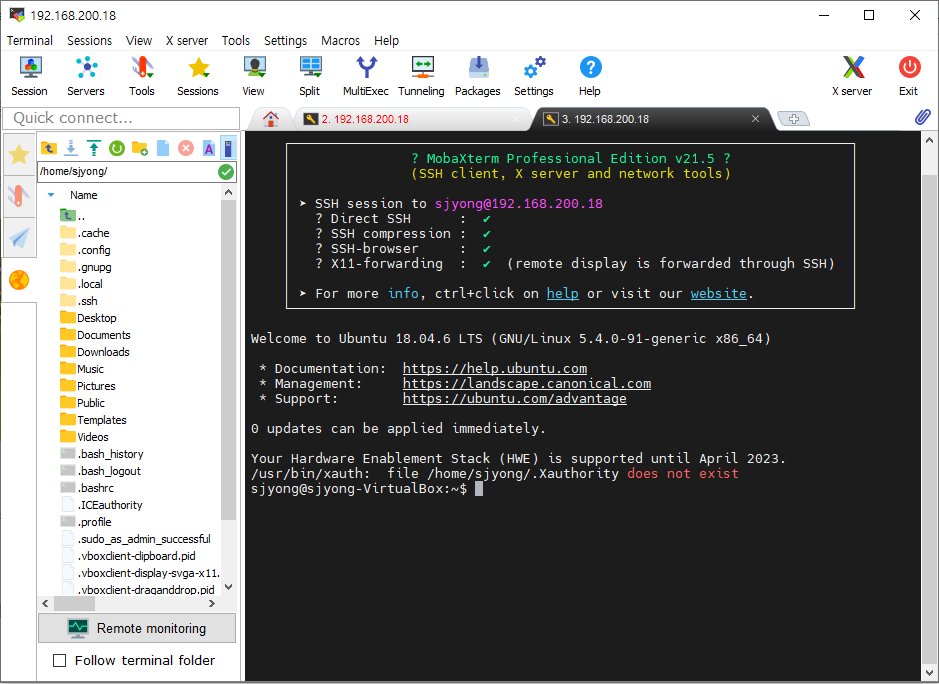Click the paperclip icon at top right
This screenshot has height=684, width=939.
coord(922,117)
